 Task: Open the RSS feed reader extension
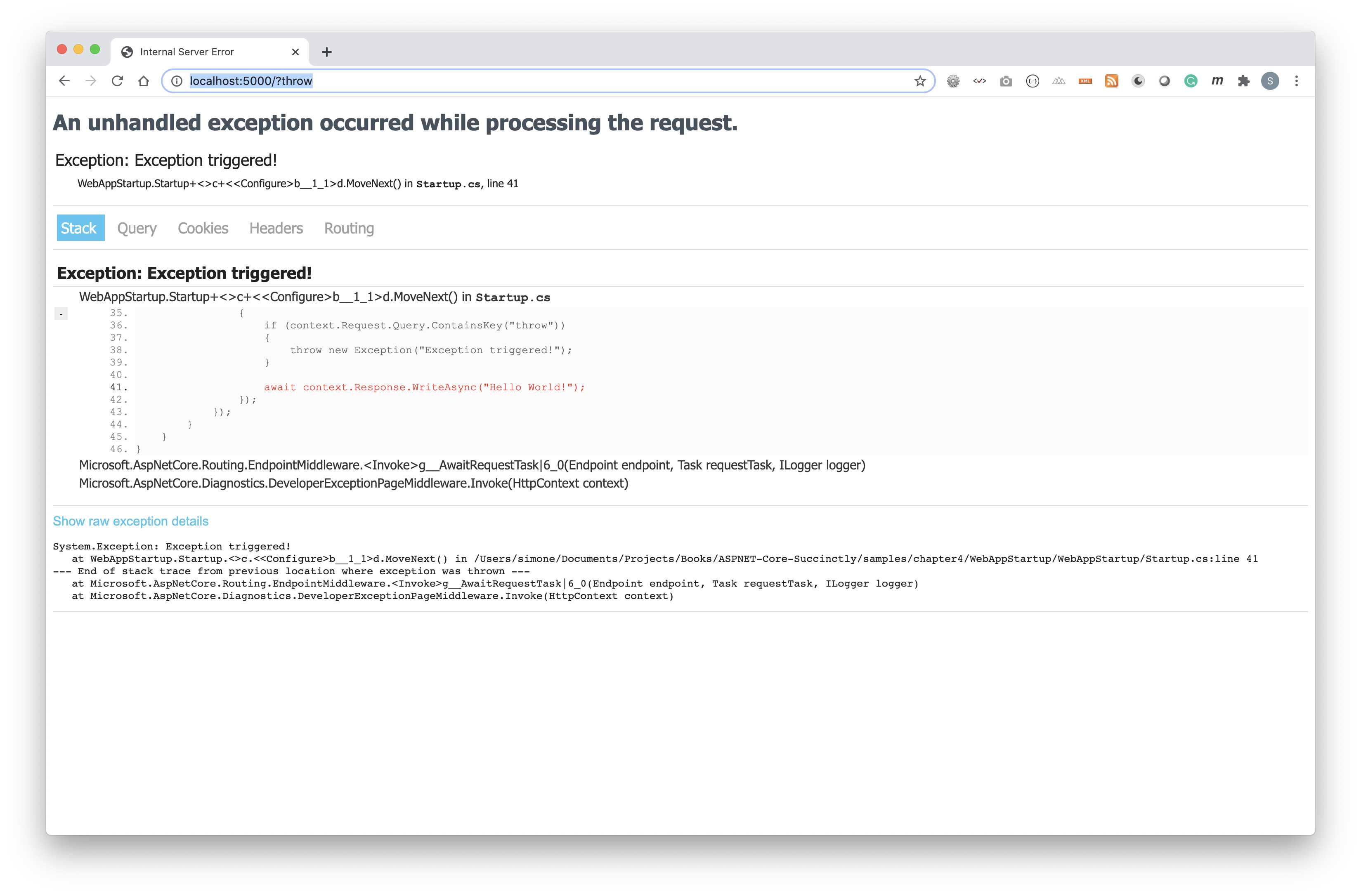1111,80
